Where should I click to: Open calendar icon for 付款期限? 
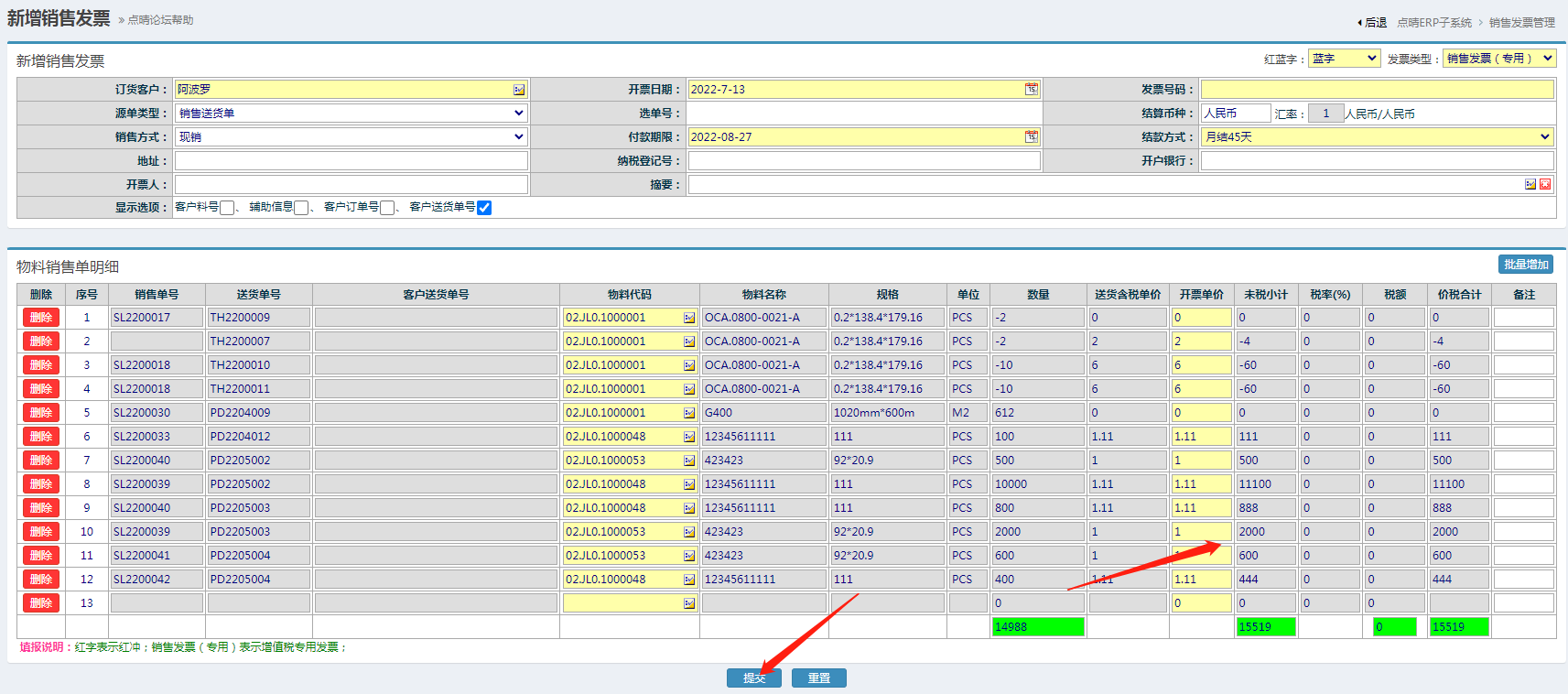[1032, 137]
